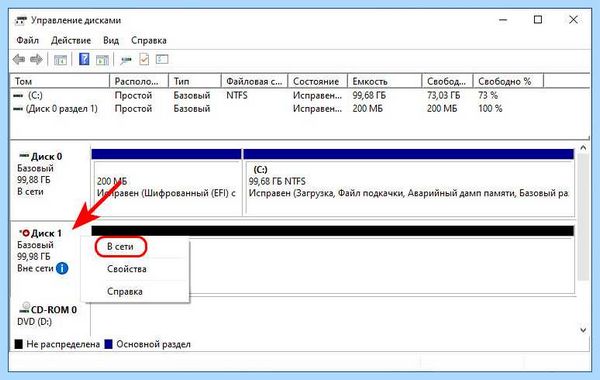Sort by the Файловая с... column header
The height and width of the screenshot is (380, 600).
point(254,81)
